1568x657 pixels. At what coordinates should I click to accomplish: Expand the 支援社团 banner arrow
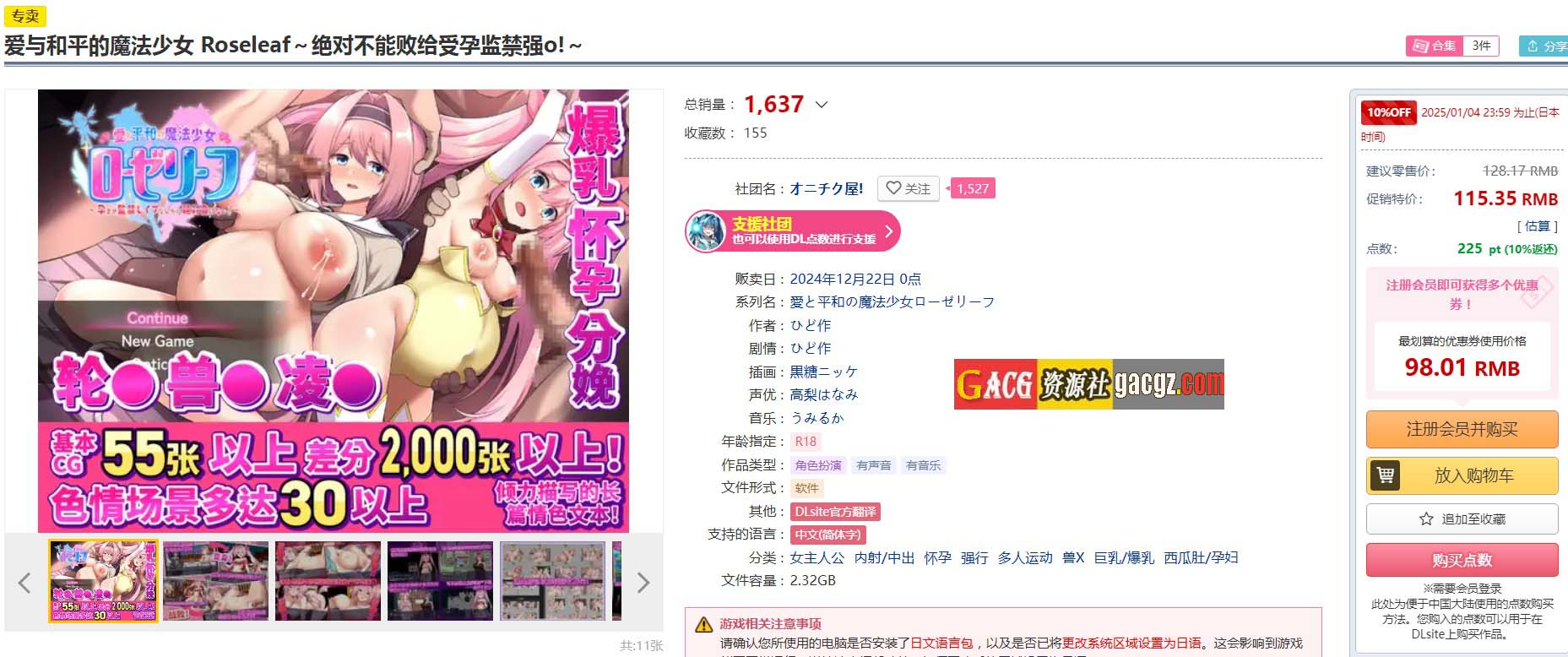888,231
